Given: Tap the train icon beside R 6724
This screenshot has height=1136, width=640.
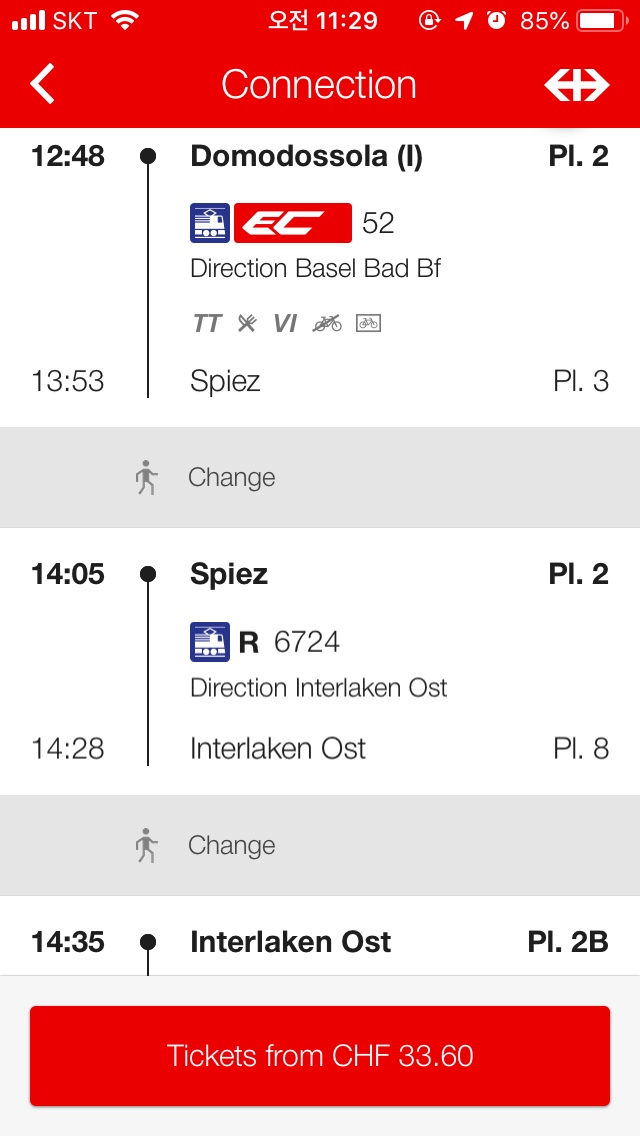Looking at the screenshot, I should (210, 642).
